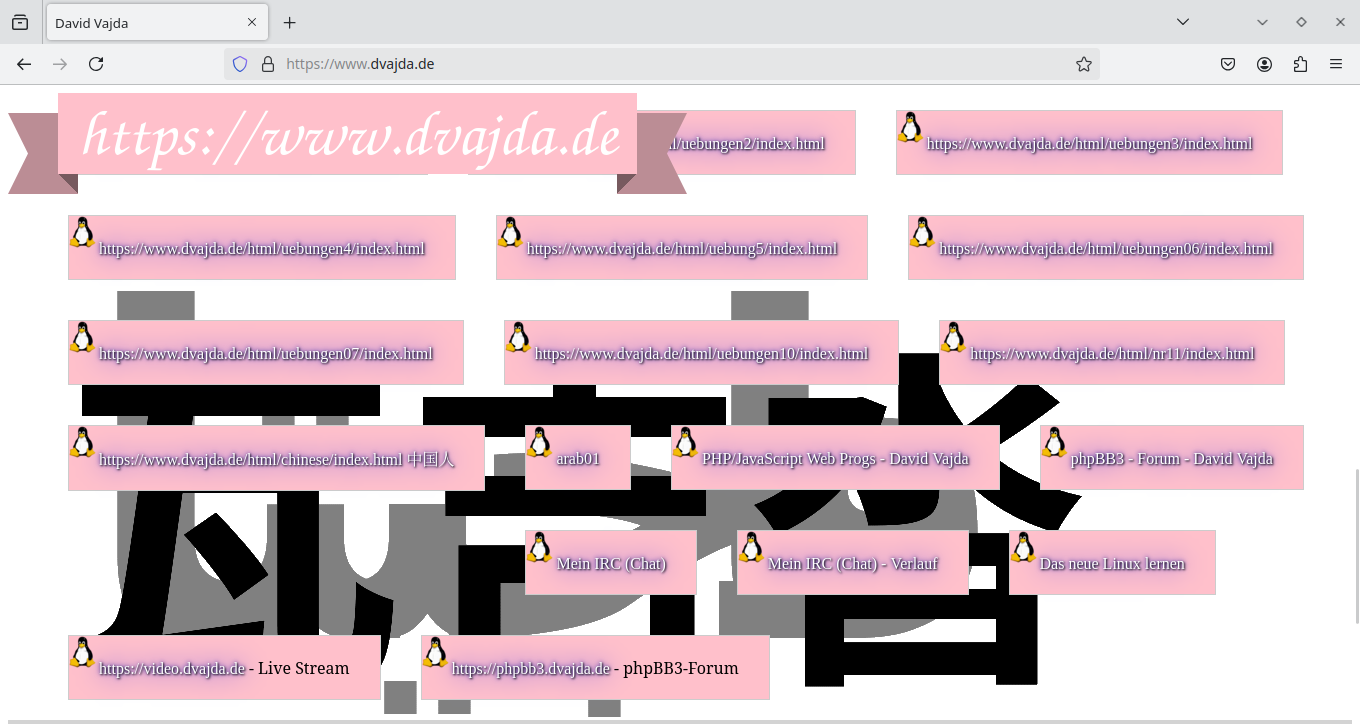Open Das neue Linux lernen link
This screenshot has width=1360, height=724.
click(1112, 564)
